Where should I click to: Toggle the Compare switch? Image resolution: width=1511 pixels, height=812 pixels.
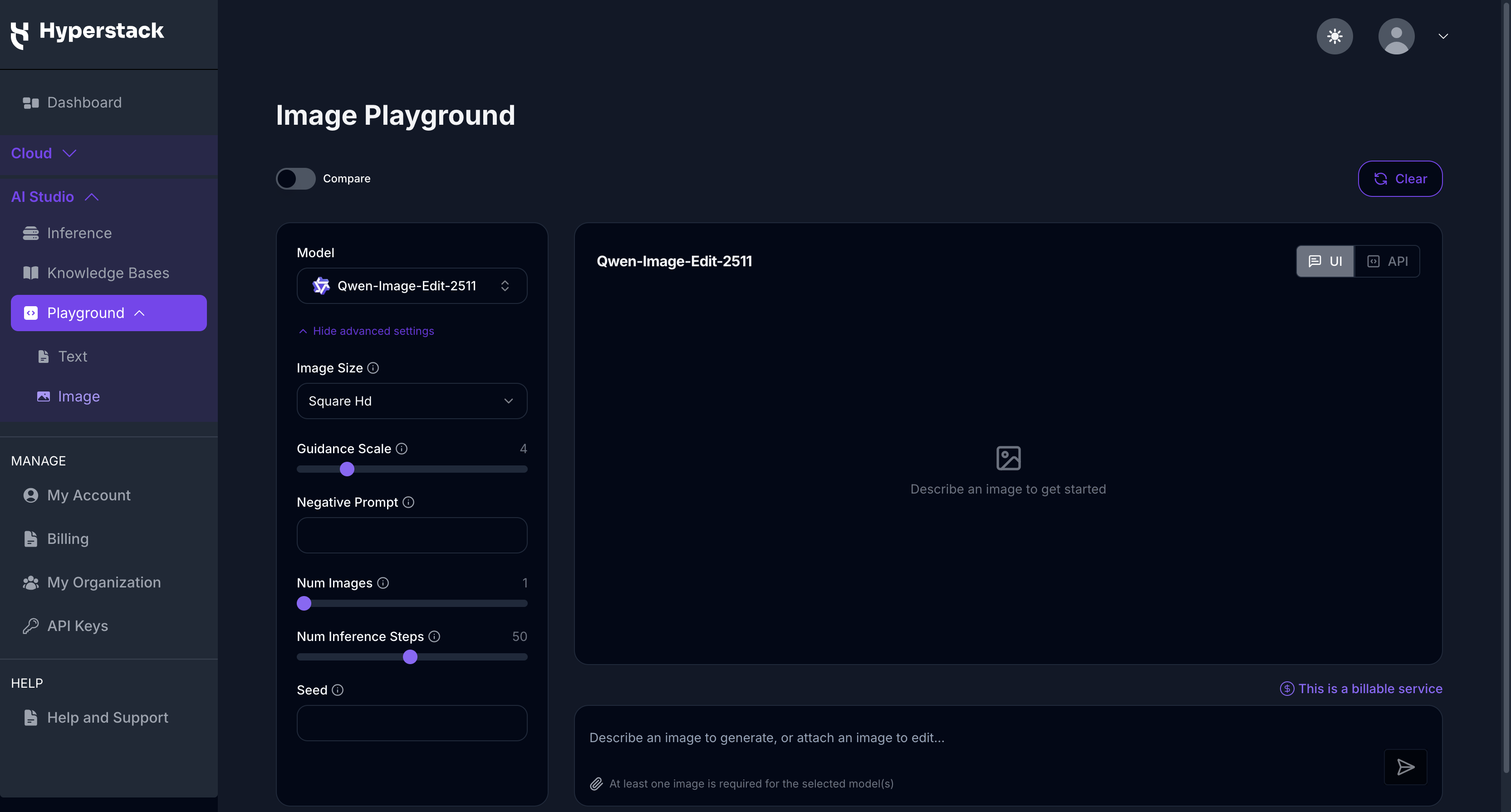click(x=296, y=179)
